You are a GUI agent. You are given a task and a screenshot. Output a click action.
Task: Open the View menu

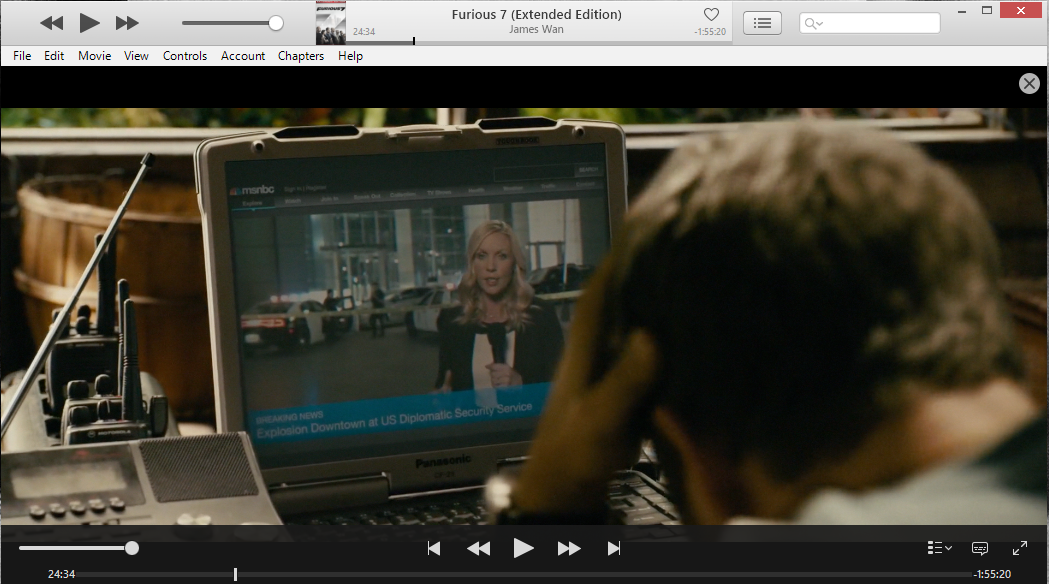coord(136,56)
